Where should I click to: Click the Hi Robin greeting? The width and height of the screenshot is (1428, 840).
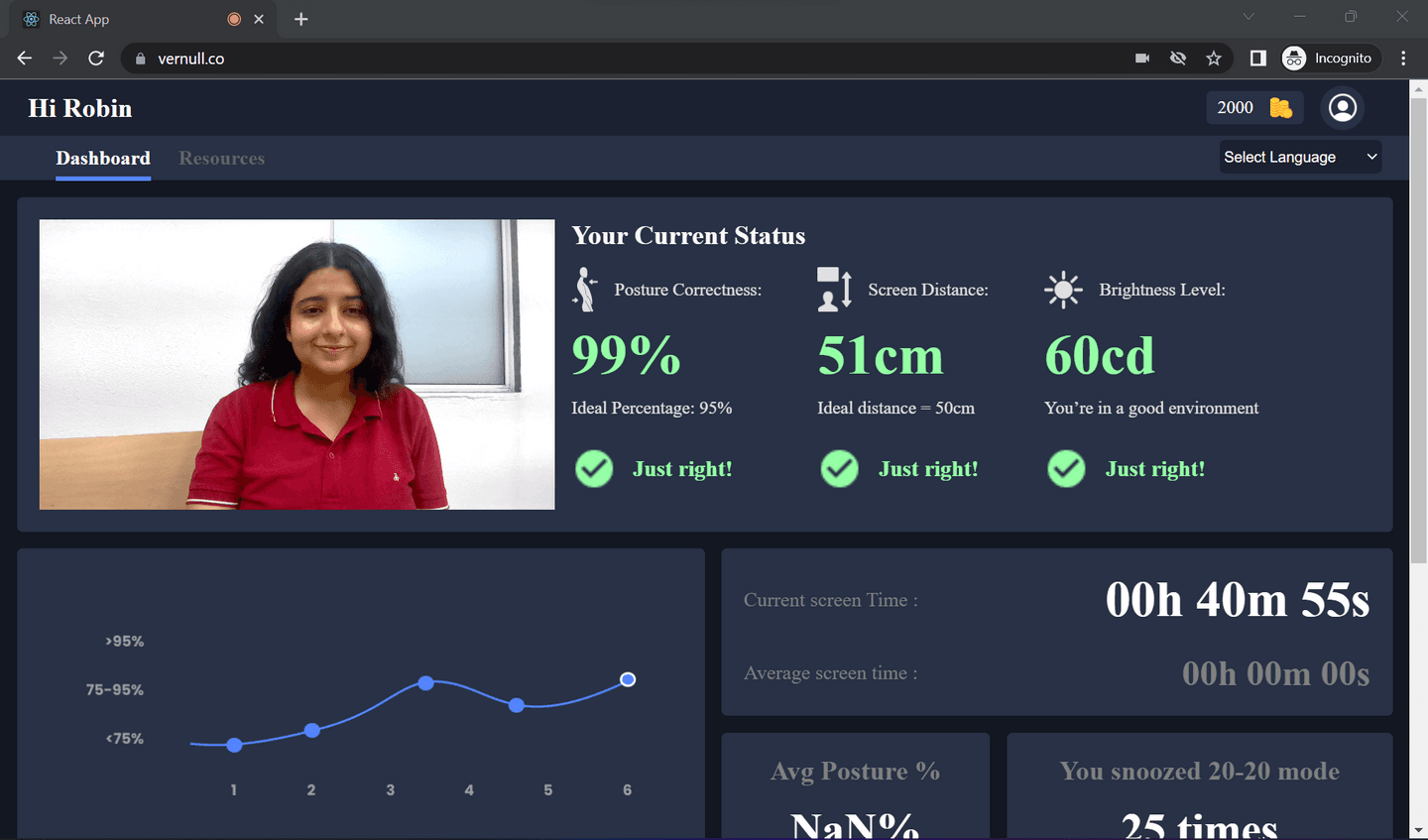80,108
